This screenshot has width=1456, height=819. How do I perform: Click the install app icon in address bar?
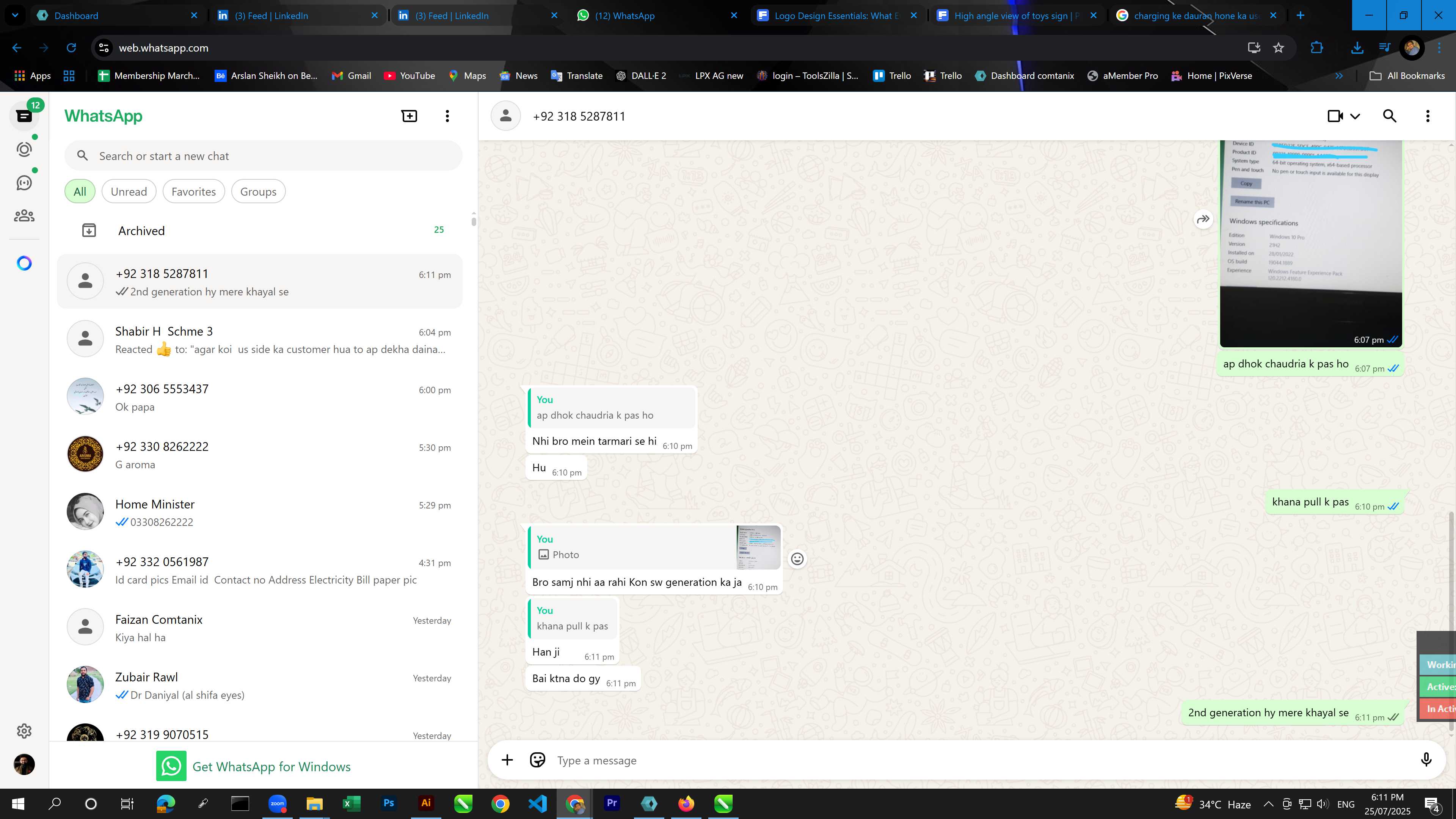[x=1254, y=48]
